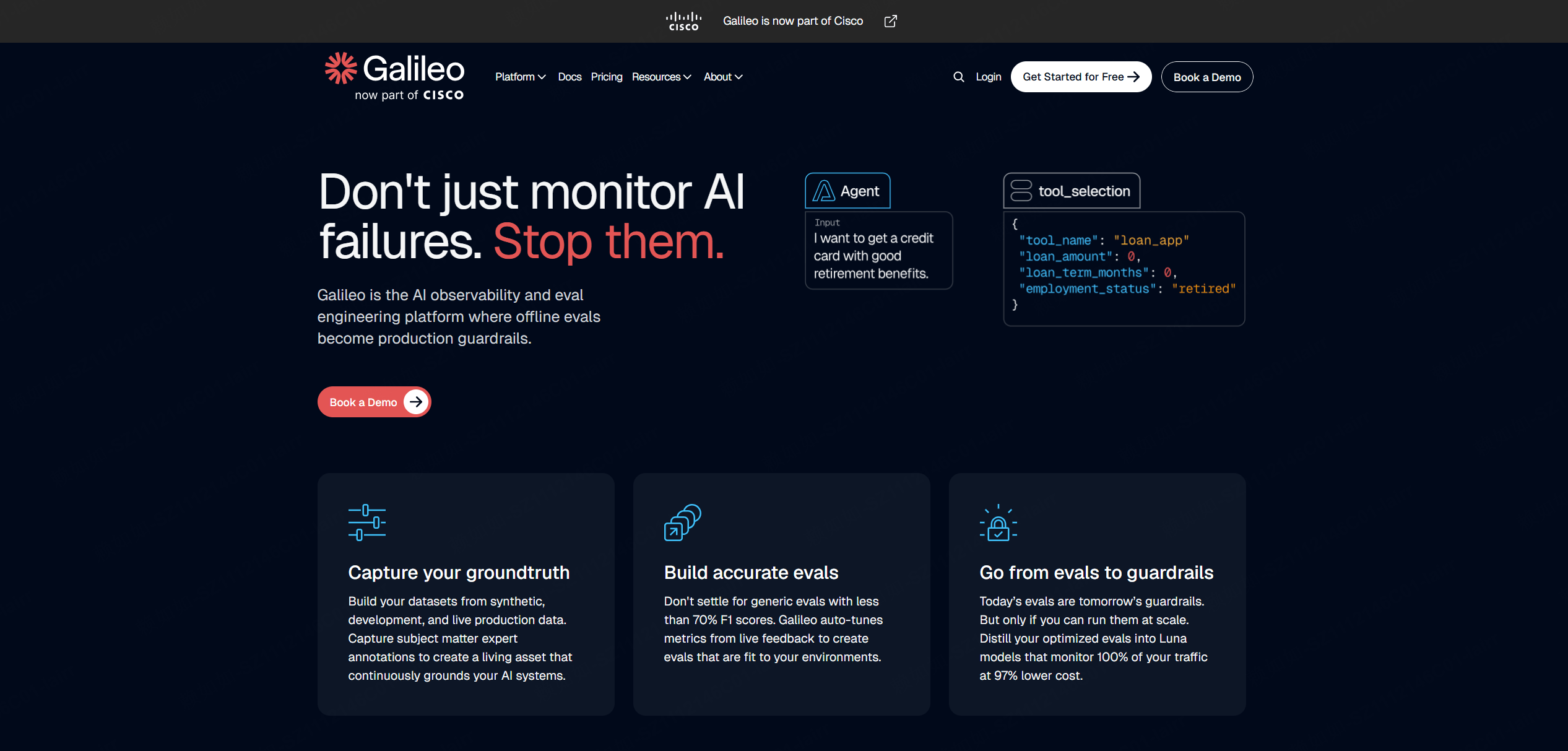Image resolution: width=1568 pixels, height=751 pixels.
Task: Click the tool_selection JSON code block
Action: pos(1124,269)
